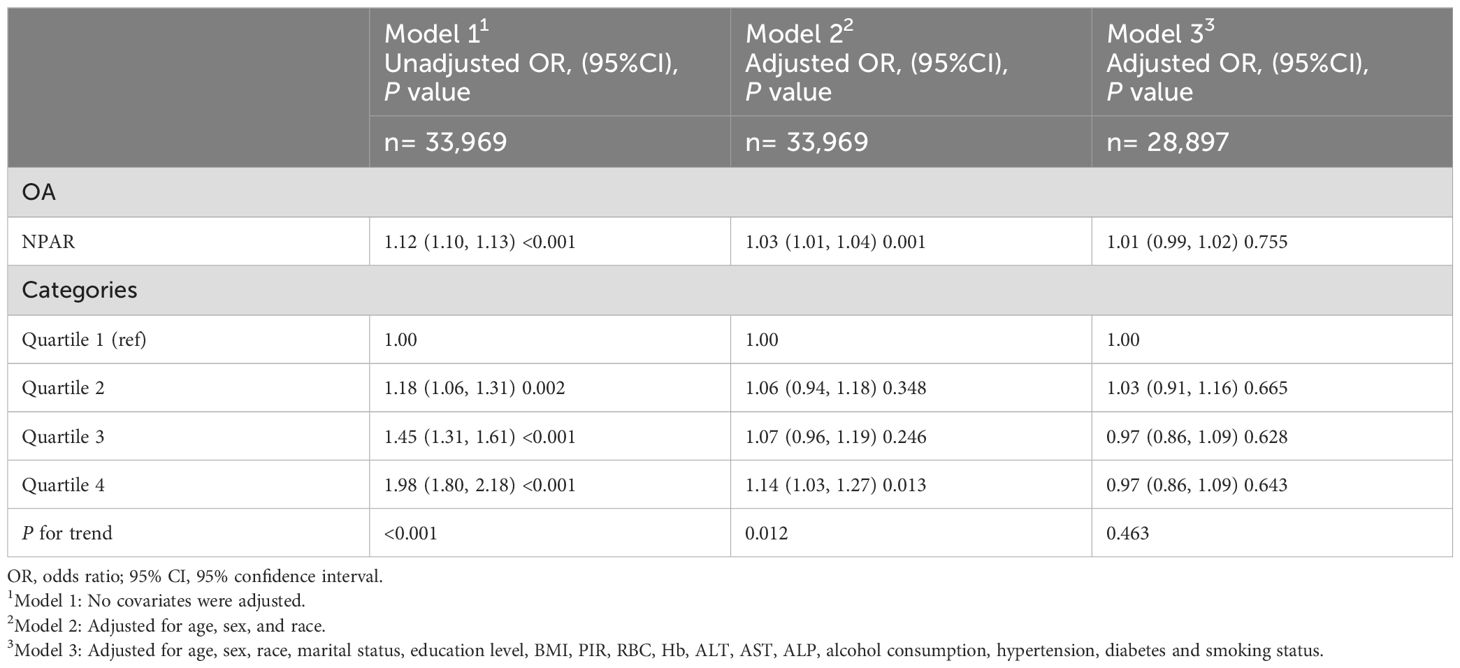Select the NPAR row label
Image resolution: width=1460 pixels, height=668 pixels.
pyautogui.click(x=44, y=241)
